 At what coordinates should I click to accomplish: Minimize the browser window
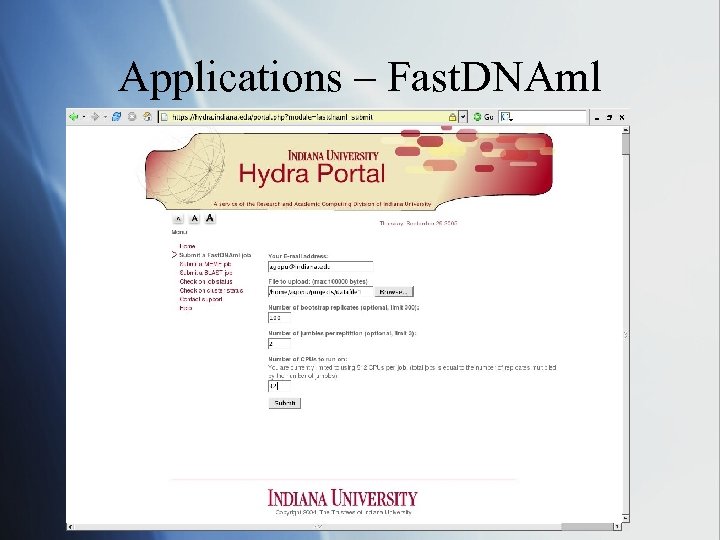pos(596,118)
